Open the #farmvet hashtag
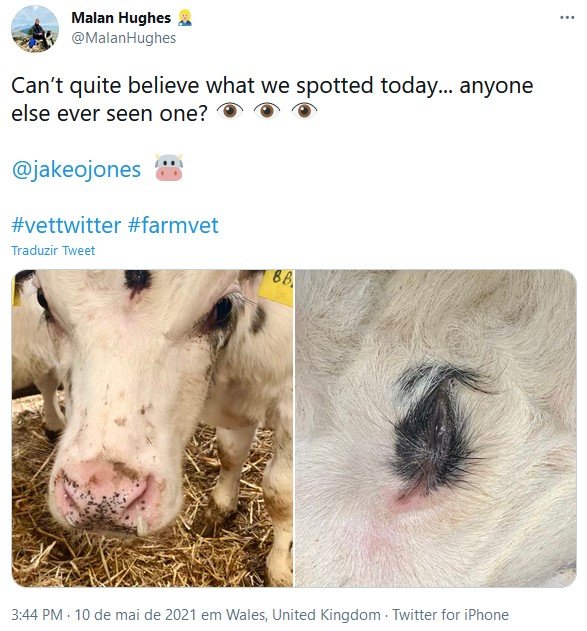Screen dimensions: 587x631 [x=173, y=225]
